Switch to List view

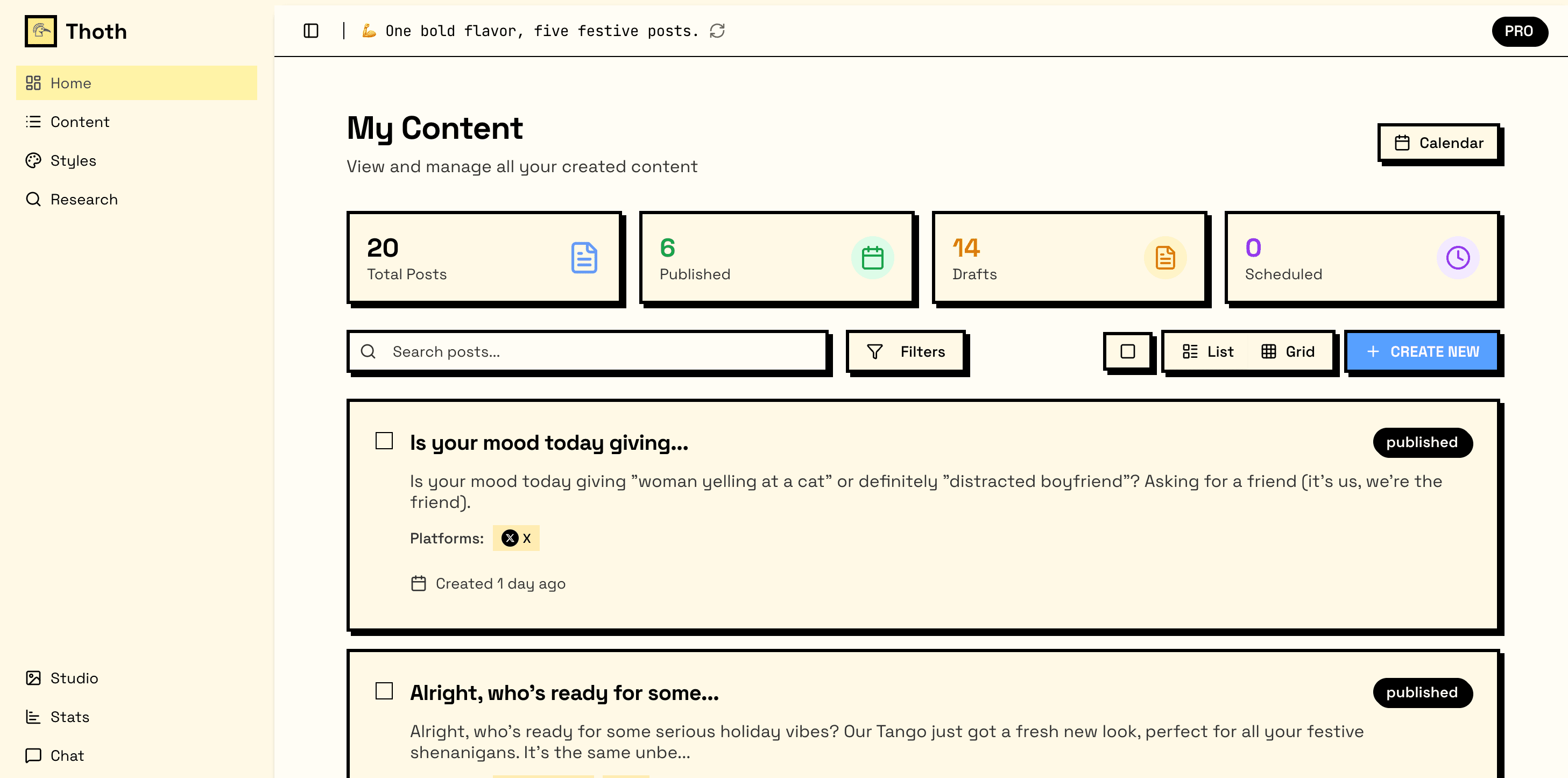pyautogui.click(x=1208, y=351)
